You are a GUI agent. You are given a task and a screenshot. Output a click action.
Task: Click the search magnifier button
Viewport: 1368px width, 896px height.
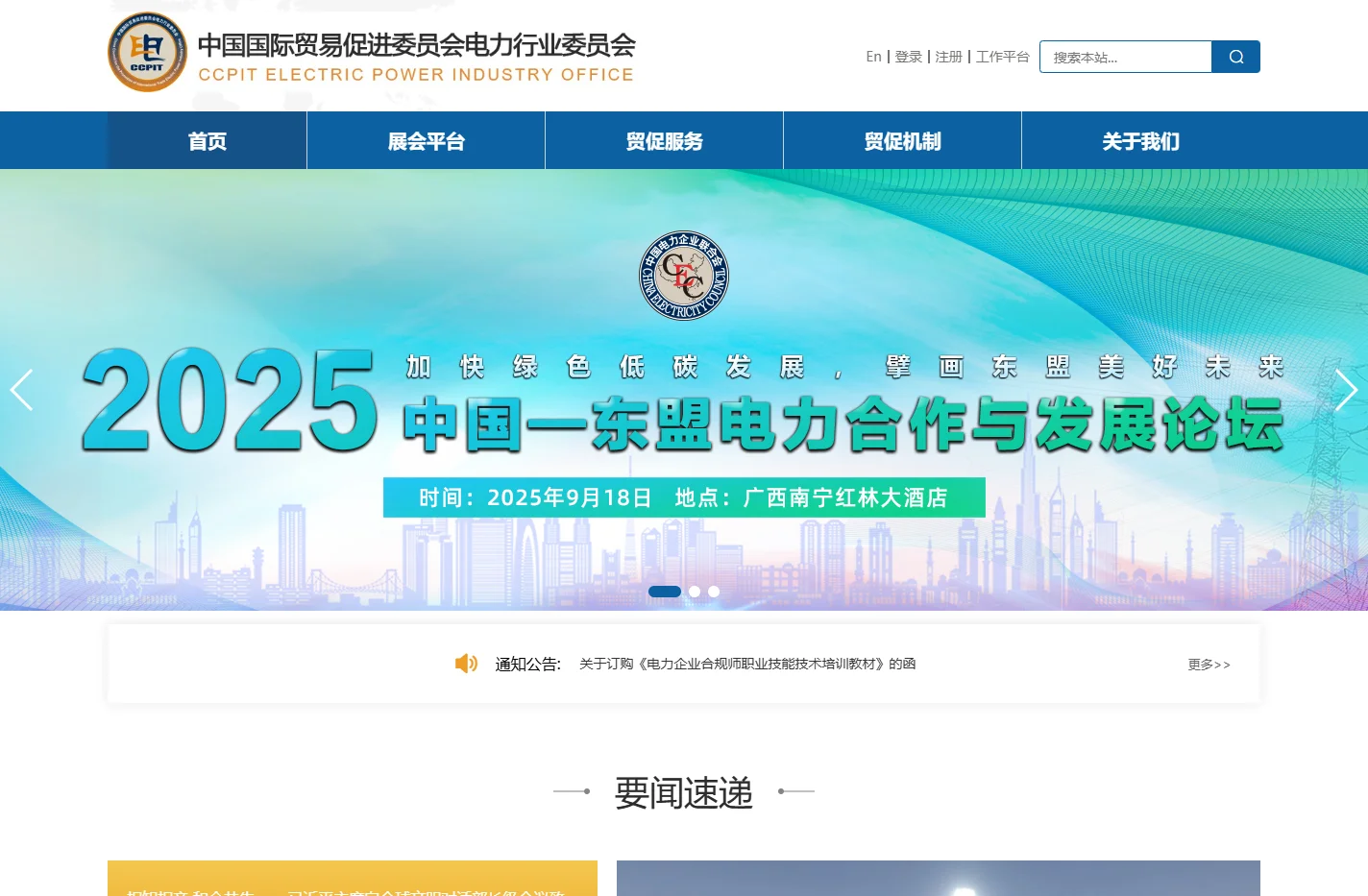coord(1235,57)
